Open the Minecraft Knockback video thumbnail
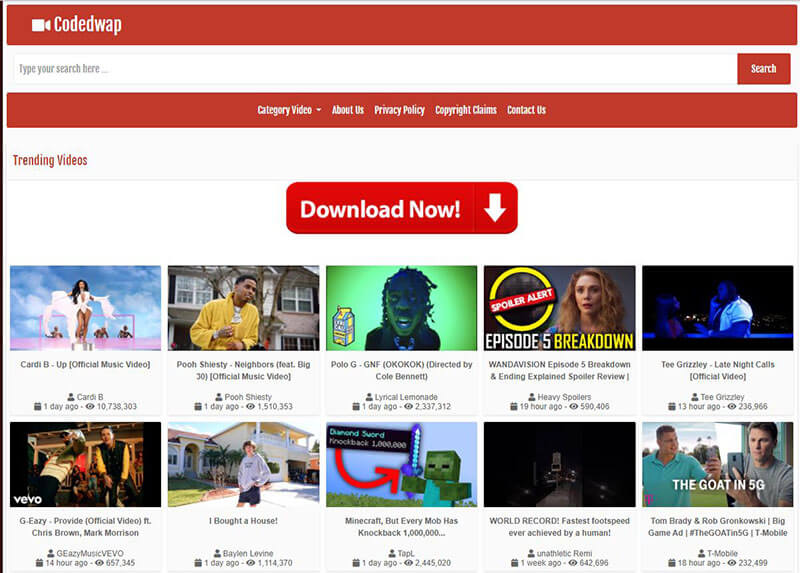800x573 pixels. coord(402,464)
